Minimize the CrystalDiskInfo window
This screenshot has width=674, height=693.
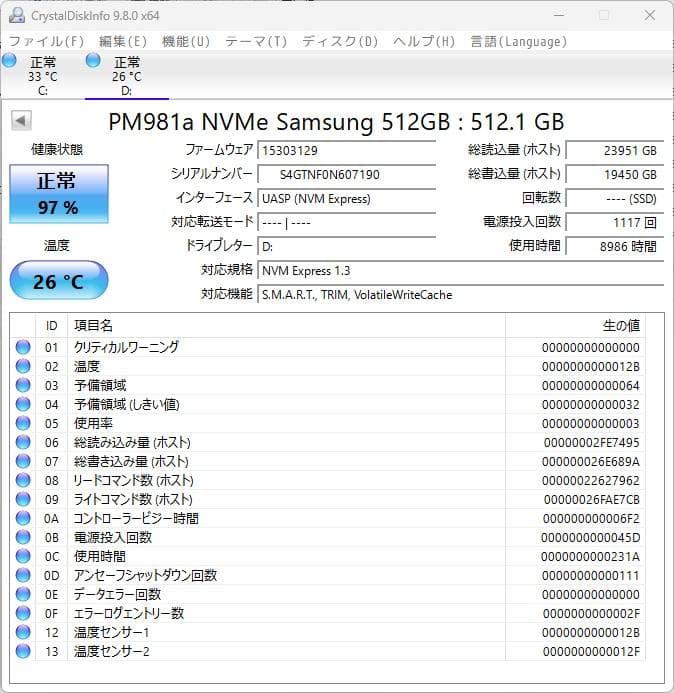pos(559,15)
